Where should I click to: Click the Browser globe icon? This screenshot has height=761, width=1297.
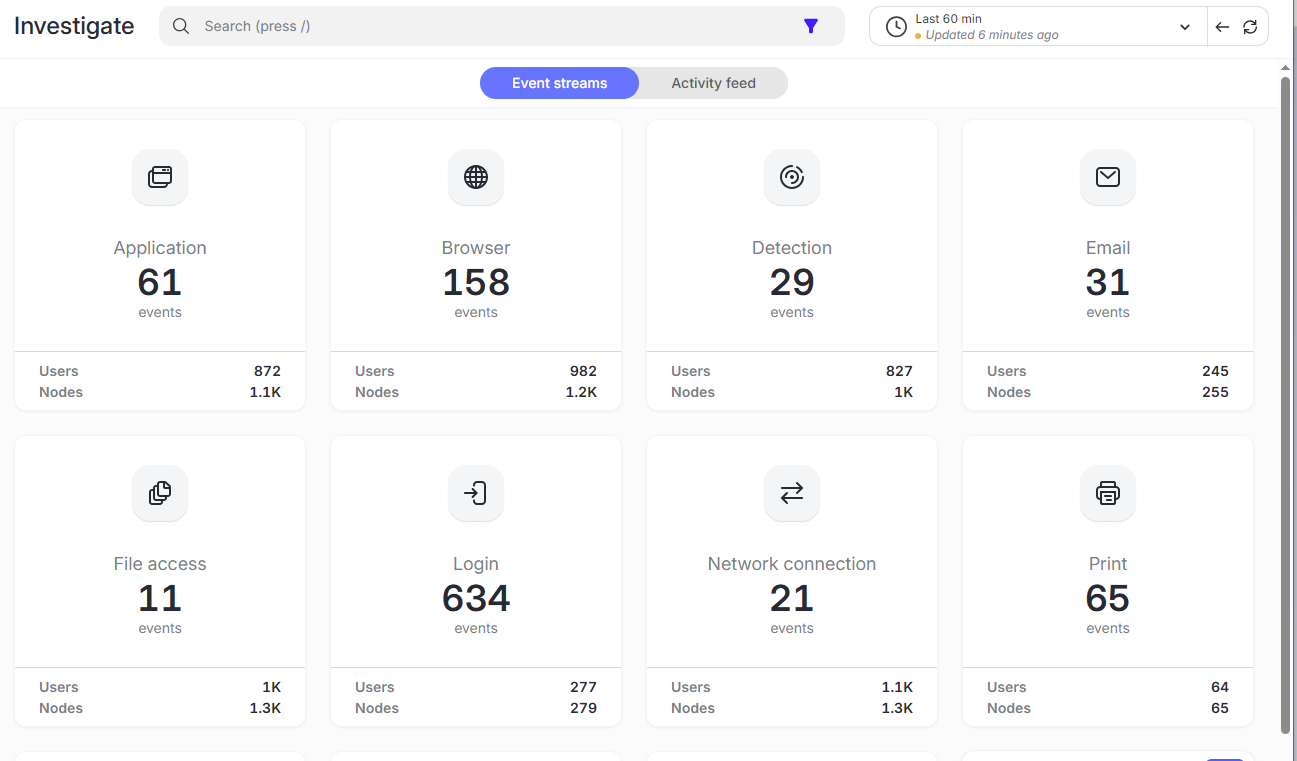476,178
